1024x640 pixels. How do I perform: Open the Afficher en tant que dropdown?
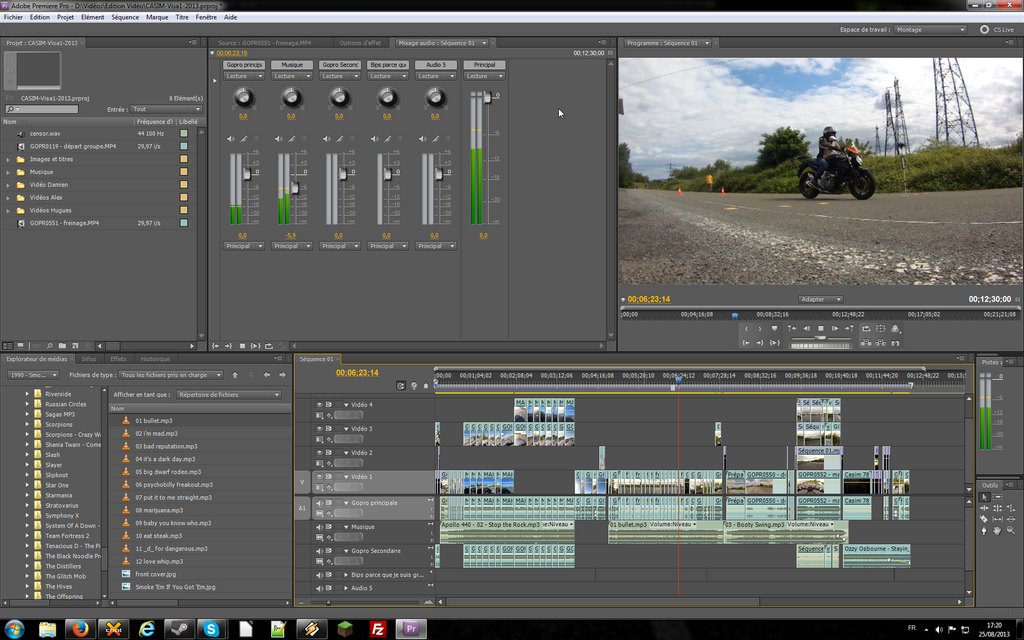pos(229,394)
